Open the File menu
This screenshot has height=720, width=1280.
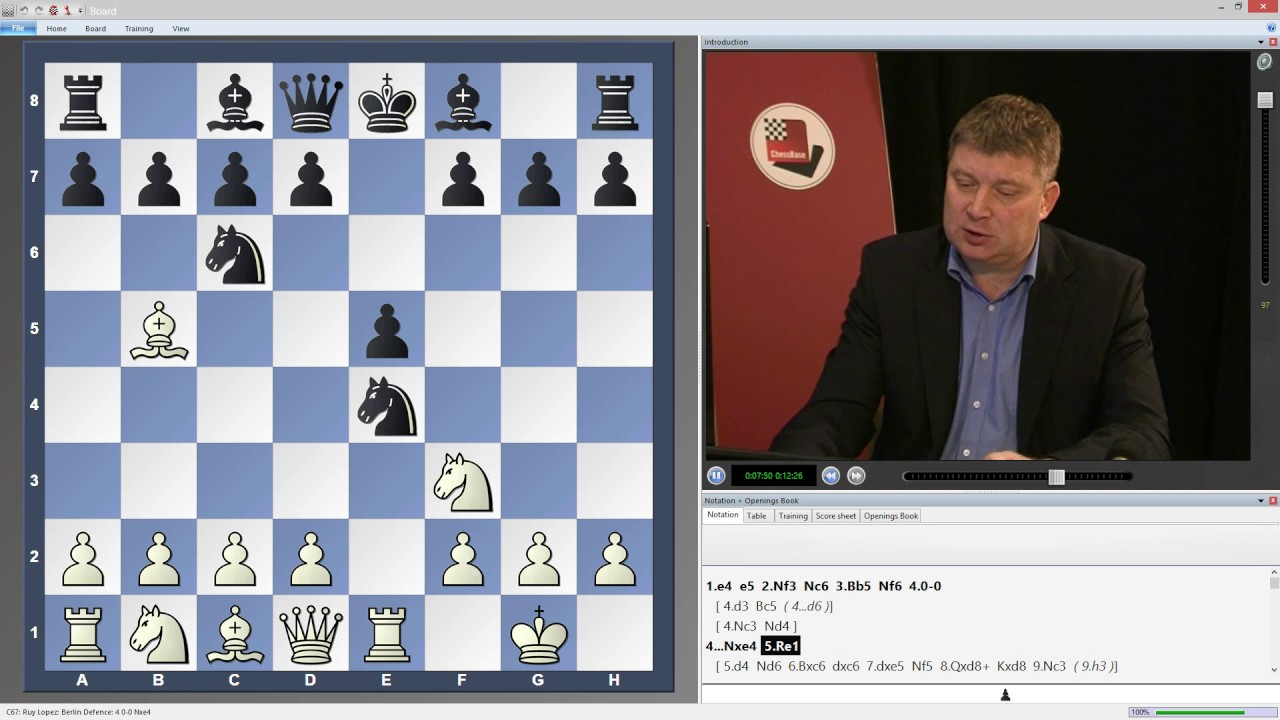click(18, 28)
